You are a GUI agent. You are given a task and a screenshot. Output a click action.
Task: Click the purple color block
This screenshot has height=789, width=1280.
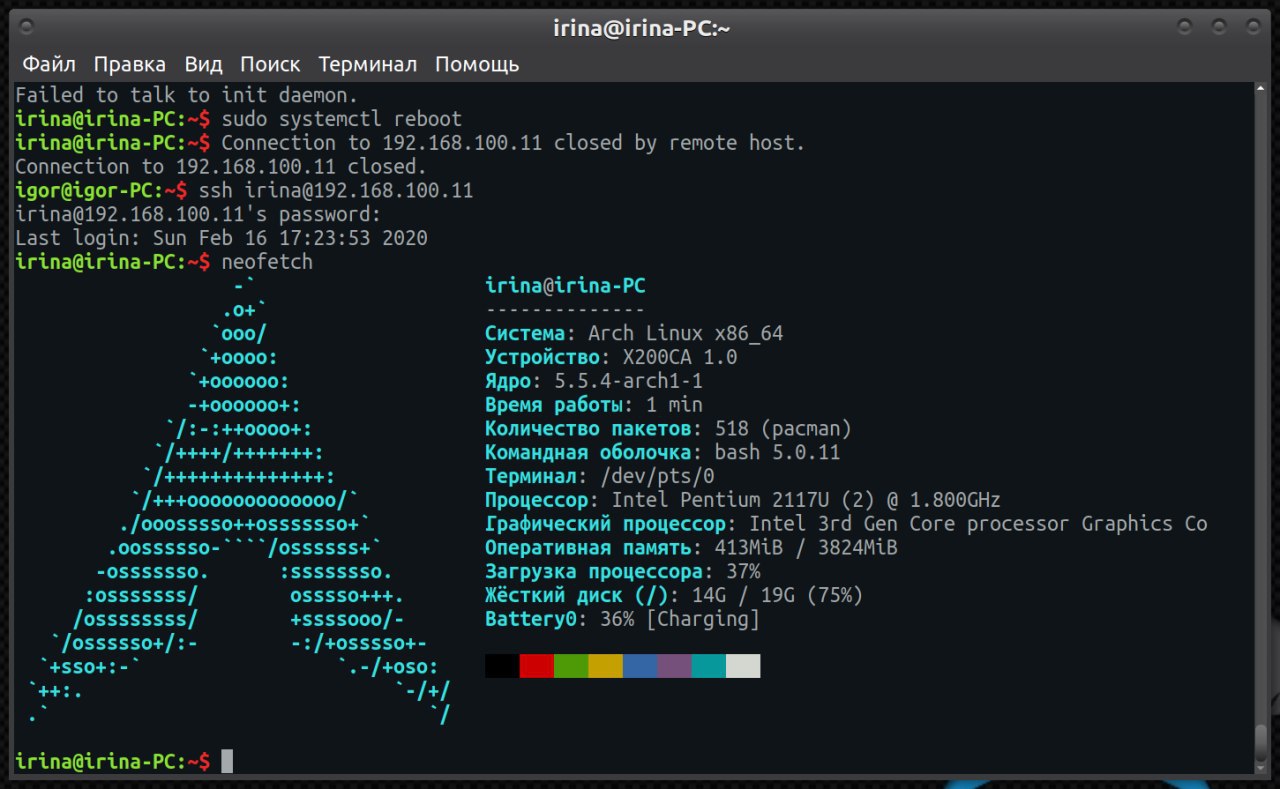pyautogui.click(x=675, y=666)
